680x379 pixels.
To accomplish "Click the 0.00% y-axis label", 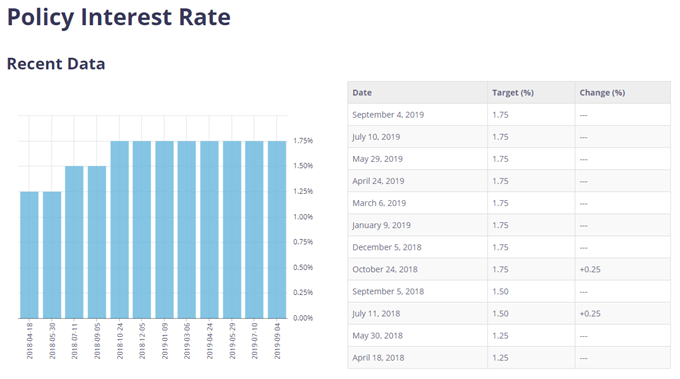I will [303, 318].
